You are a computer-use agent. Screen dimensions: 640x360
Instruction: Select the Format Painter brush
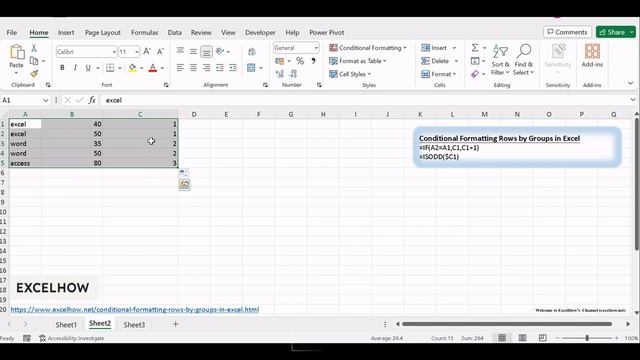point(34,73)
